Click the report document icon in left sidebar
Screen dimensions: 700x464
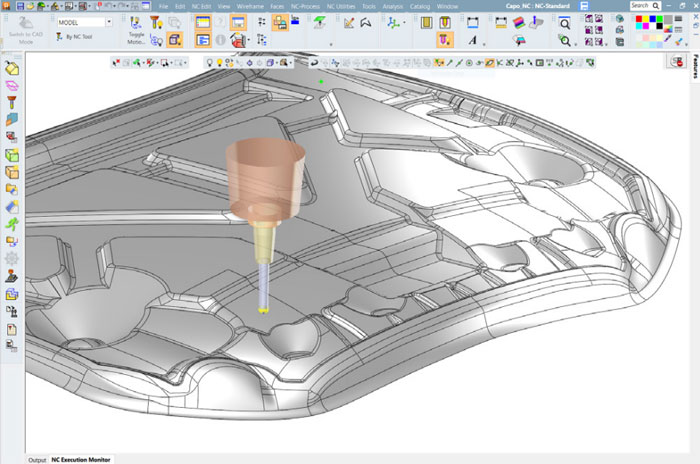click(x=12, y=330)
